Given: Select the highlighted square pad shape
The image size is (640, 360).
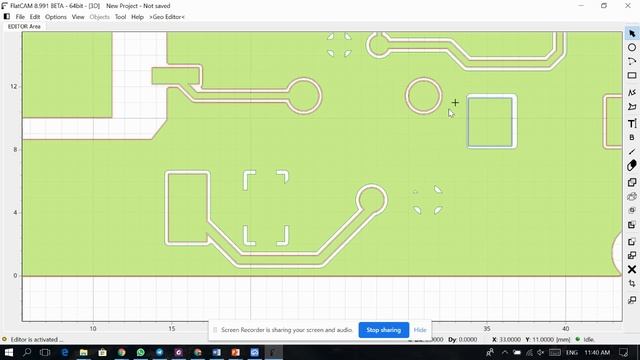Looking at the screenshot, I should [491, 122].
